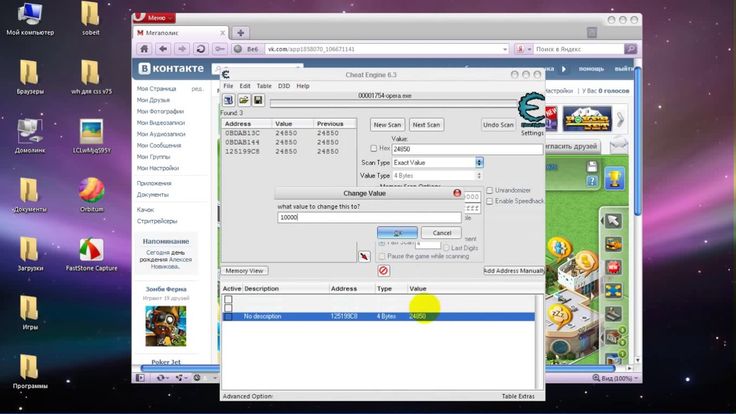Tick the Active box for the 125199C8 entry

click(228, 316)
